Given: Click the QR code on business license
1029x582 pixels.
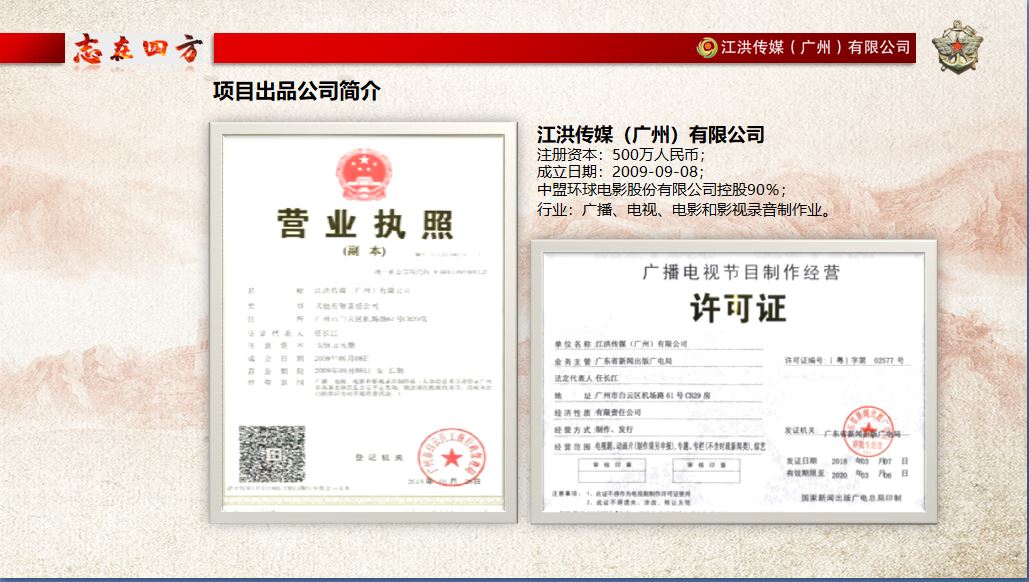Looking at the screenshot, I should click(x=272, y=453).
